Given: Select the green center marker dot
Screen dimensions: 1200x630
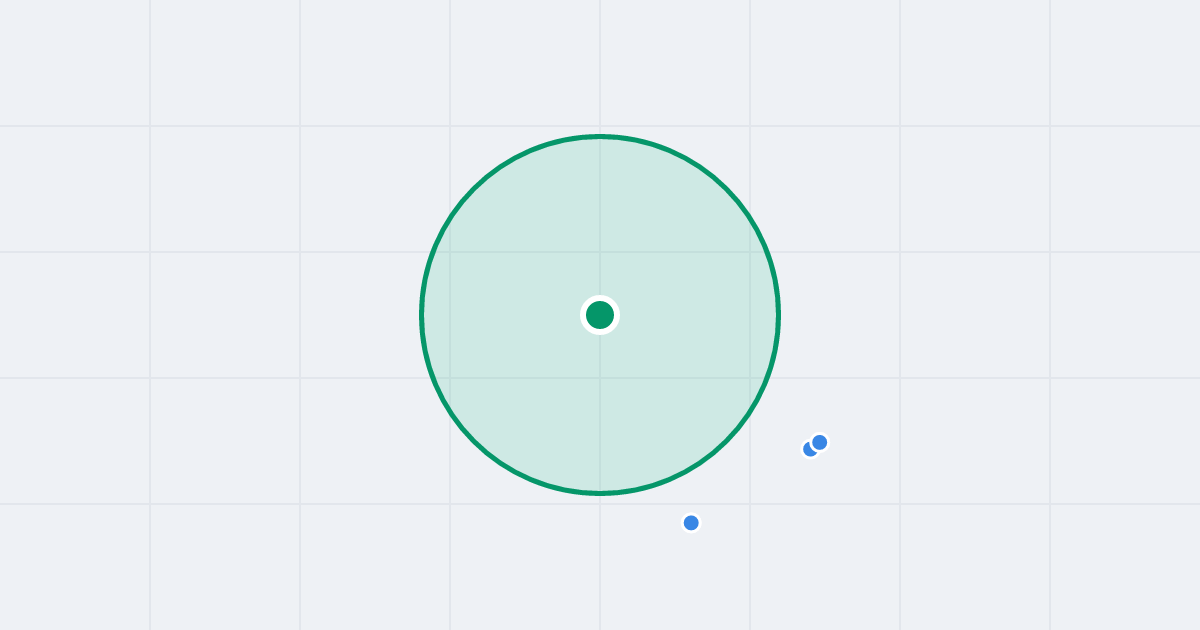Looking at the screenshot, I should point(600,315).
